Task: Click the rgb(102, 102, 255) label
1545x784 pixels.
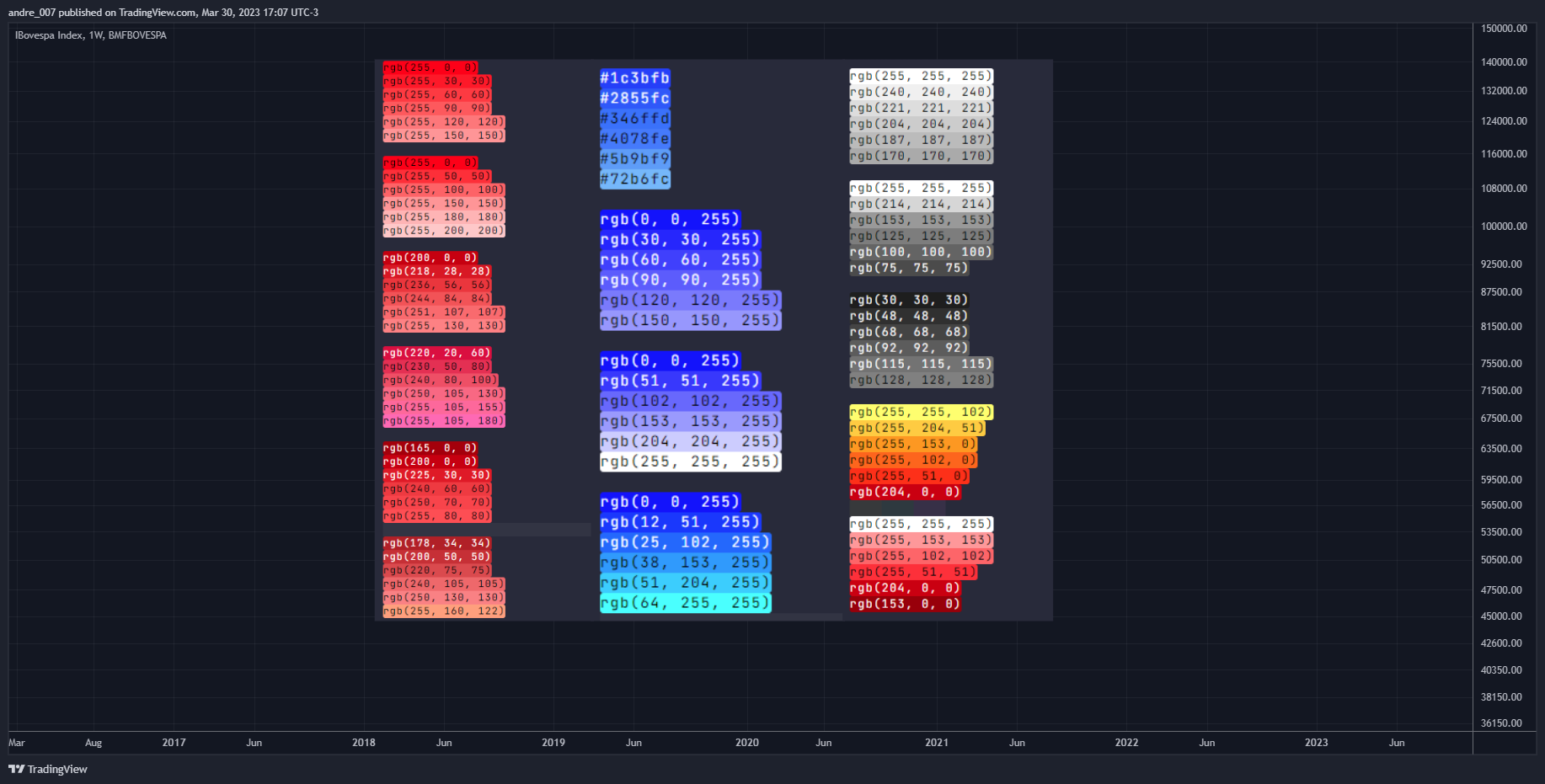Action: click(x=691, y=401)
